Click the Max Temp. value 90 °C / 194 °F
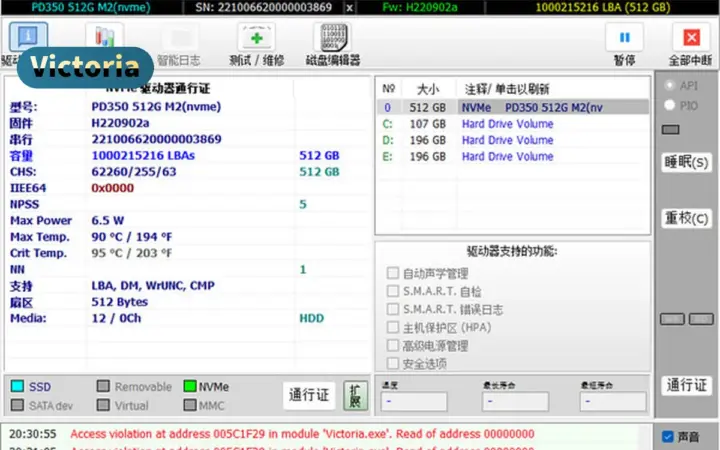The image size is (720, 450). tap(131, 237)
